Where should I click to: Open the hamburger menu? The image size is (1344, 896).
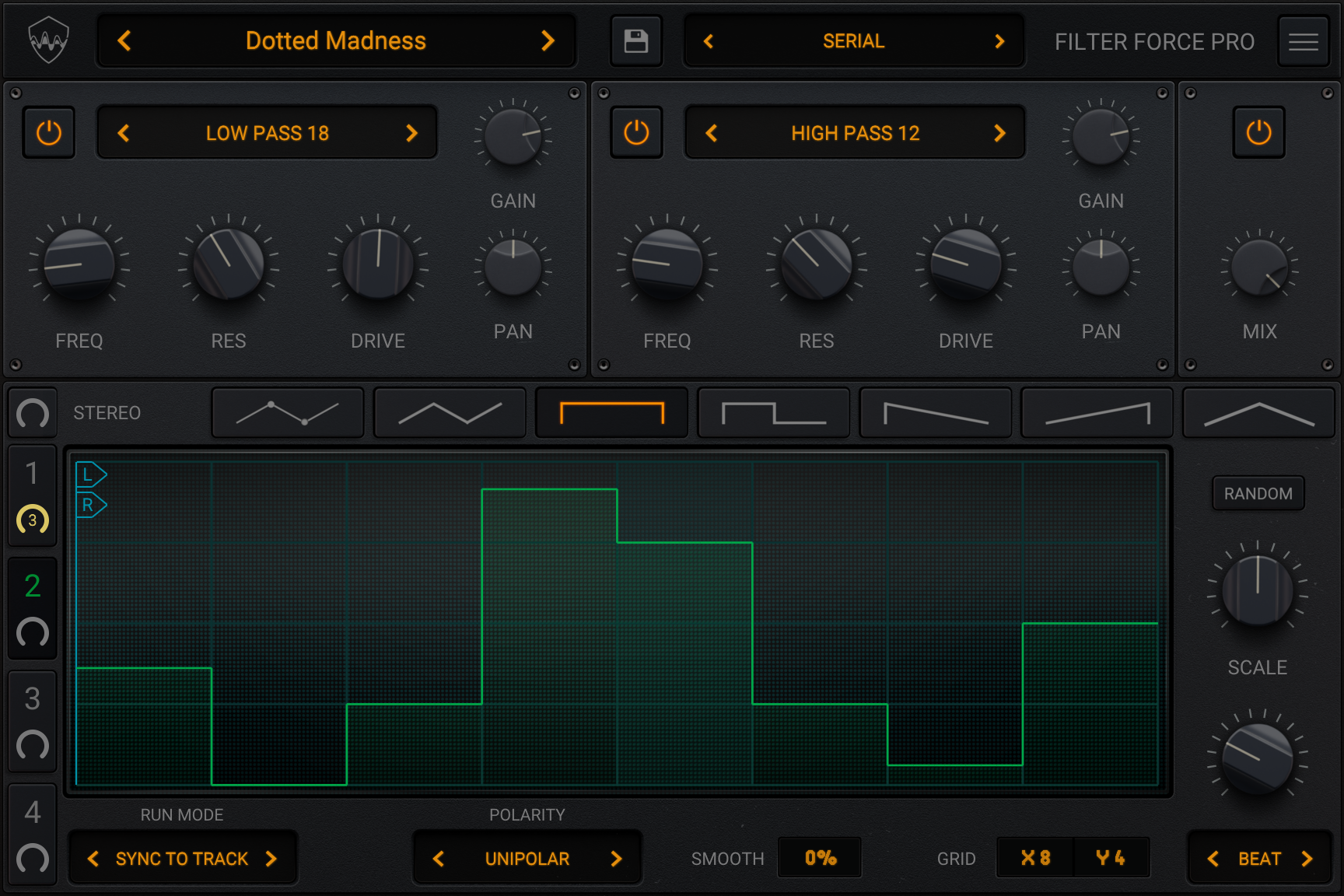tap(1303, 42)
